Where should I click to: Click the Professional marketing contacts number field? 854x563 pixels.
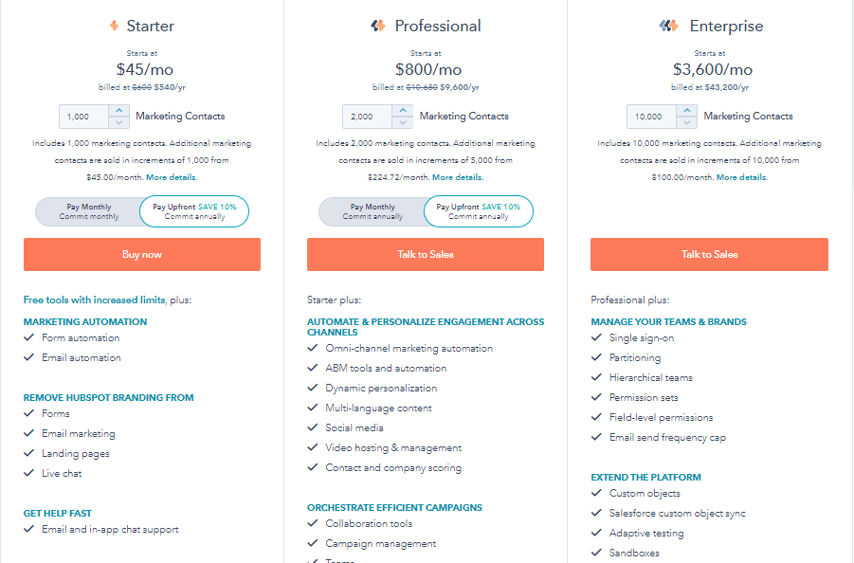367,117
